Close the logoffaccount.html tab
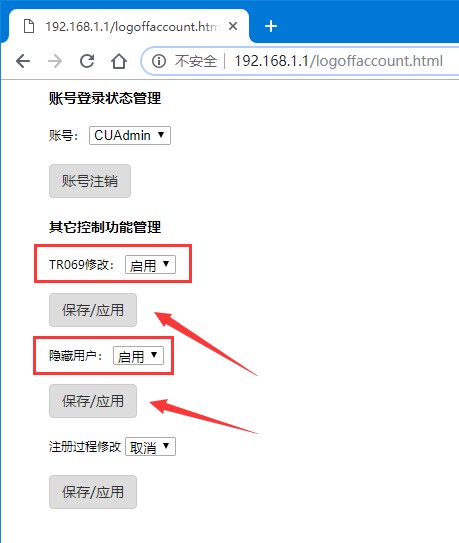Image resolution: width=459 pixels, height=543 pixels. (x=233, y=26)
